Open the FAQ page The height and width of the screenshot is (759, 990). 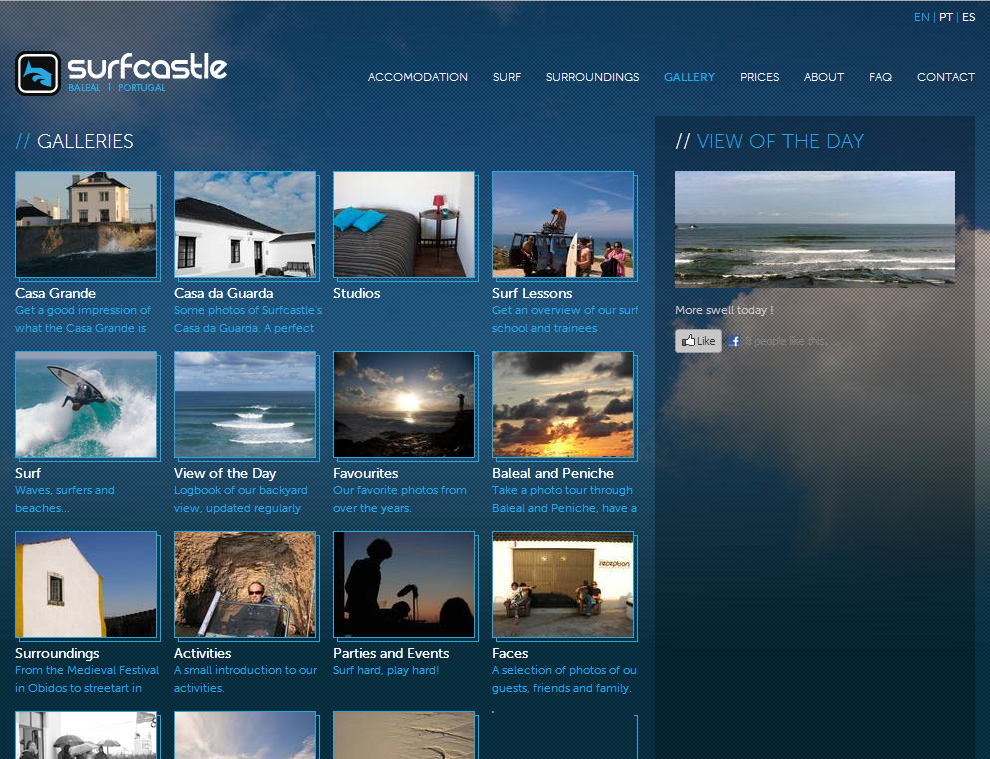click(x=880, y=77)
